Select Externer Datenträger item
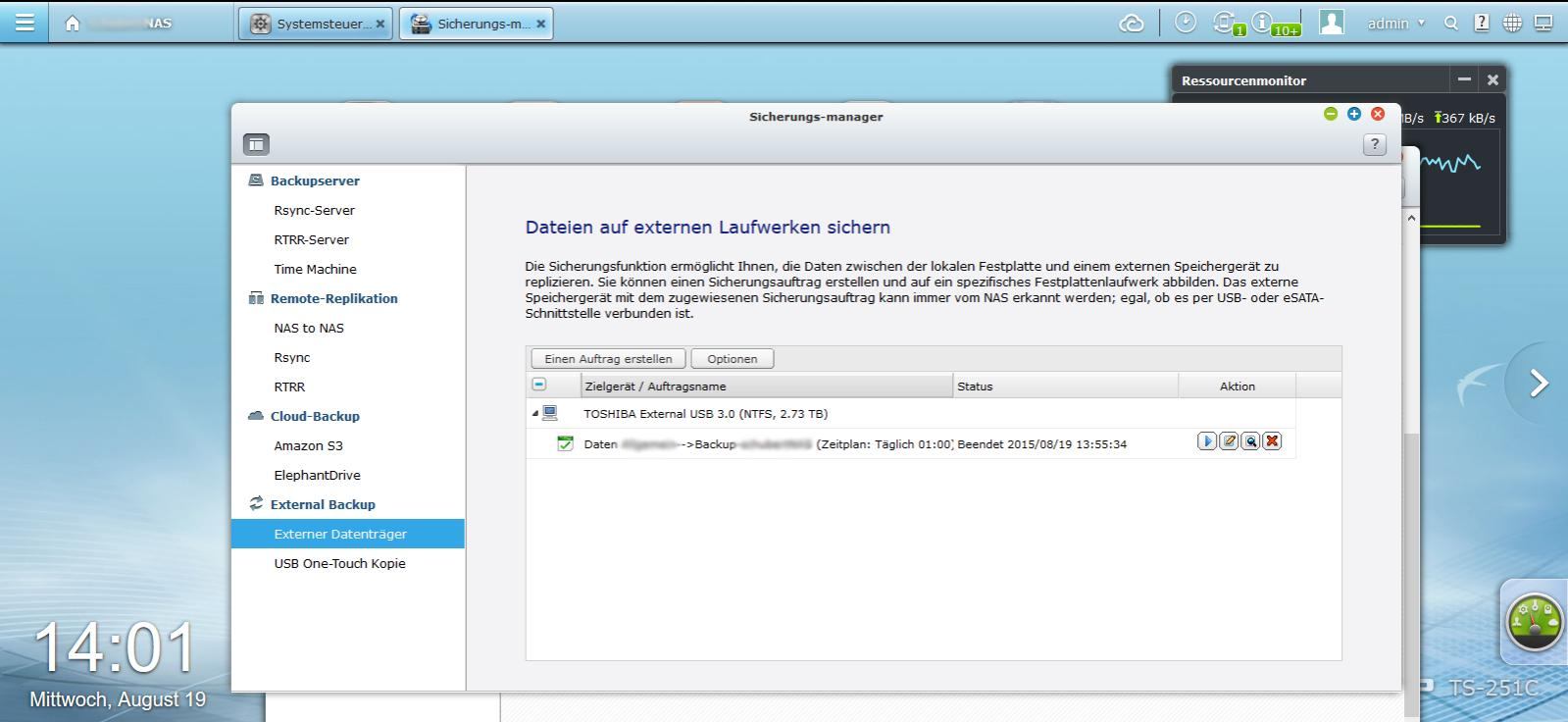 pyautogui.click(x=348, y=534)
